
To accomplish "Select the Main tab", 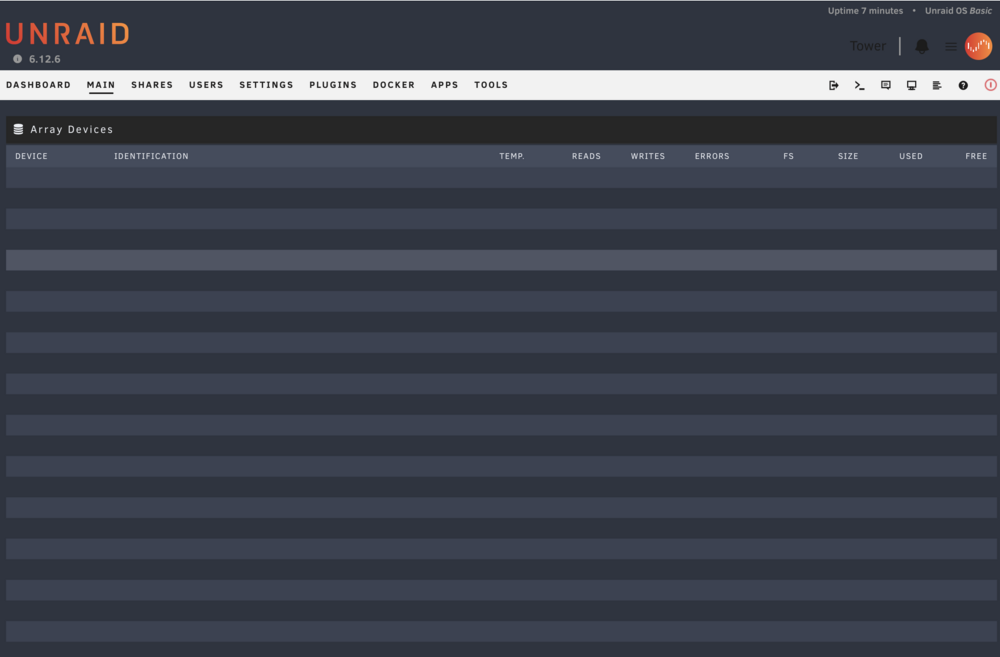I will tap(101, 85).
